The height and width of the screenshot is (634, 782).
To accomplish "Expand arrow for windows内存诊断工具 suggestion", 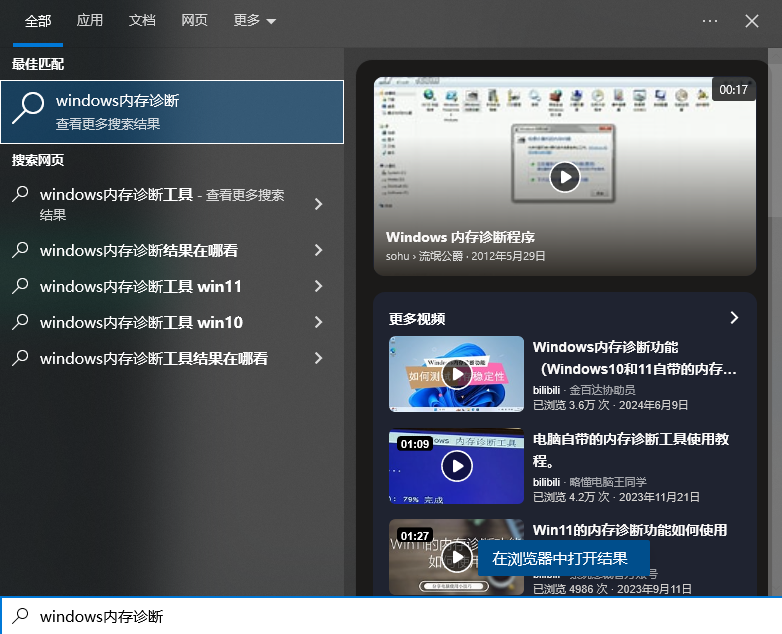I will (x=318, y=204).
